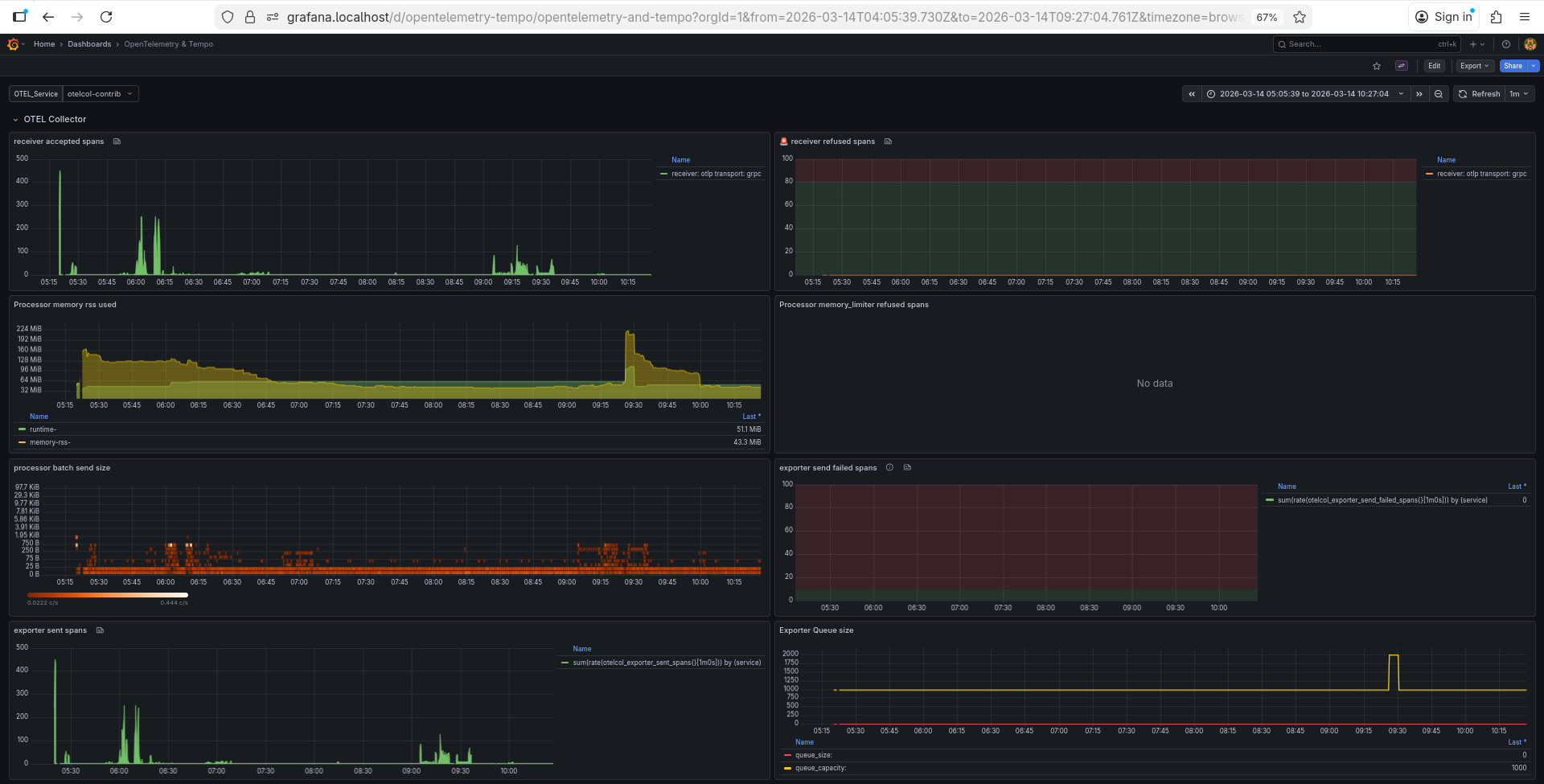Viewport: 1544px width, 784px height.
Task: Open browser extensions icon
Action: click(x=1496, y=17)
